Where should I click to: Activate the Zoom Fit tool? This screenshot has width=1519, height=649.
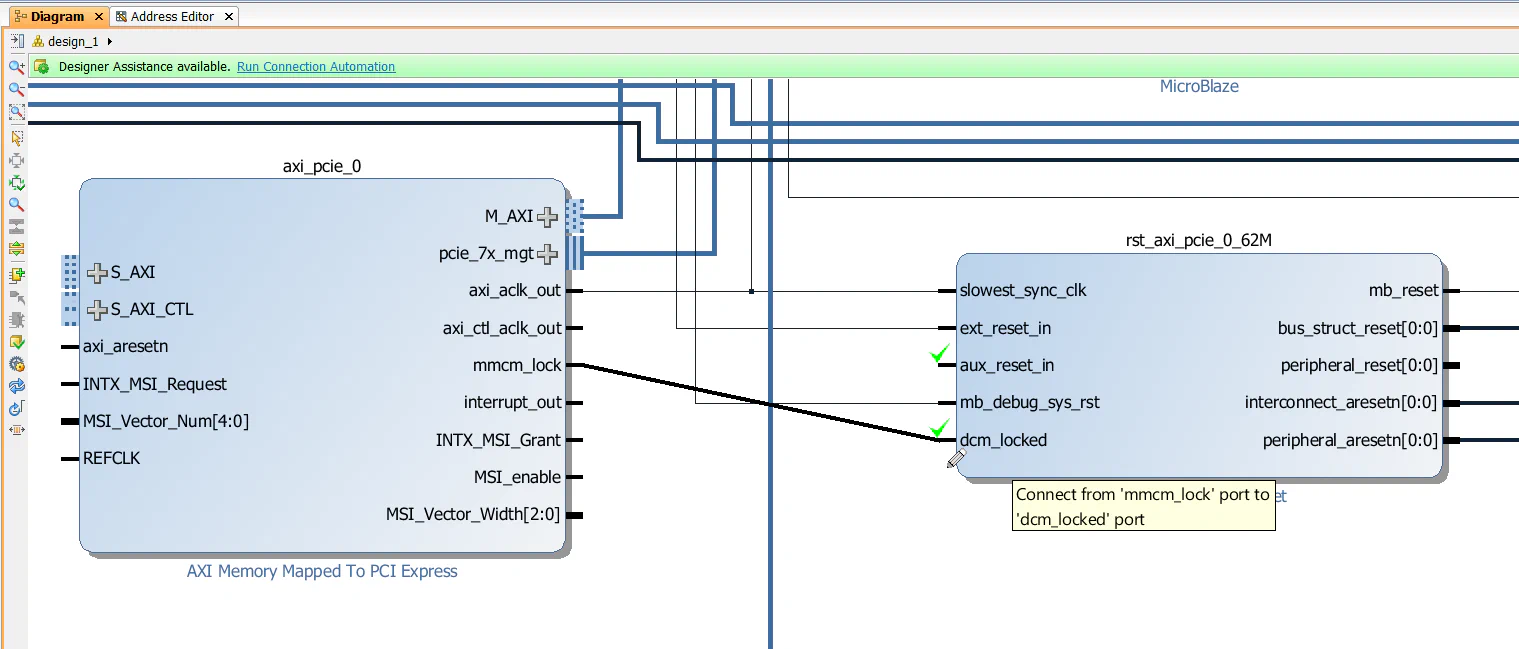coord(16,112)
